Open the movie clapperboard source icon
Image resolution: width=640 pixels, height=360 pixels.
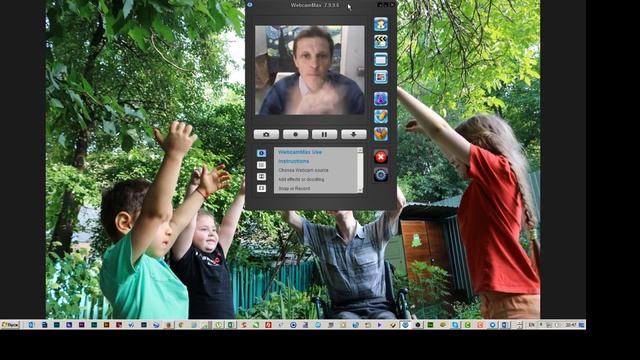pos(381,42)
